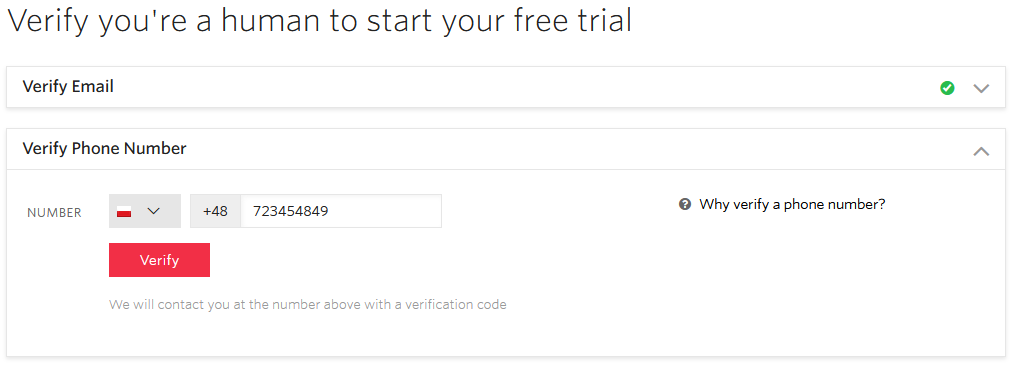
Task: Focus the phone number field showing 723454849
Action: click(x=341, y=211)
